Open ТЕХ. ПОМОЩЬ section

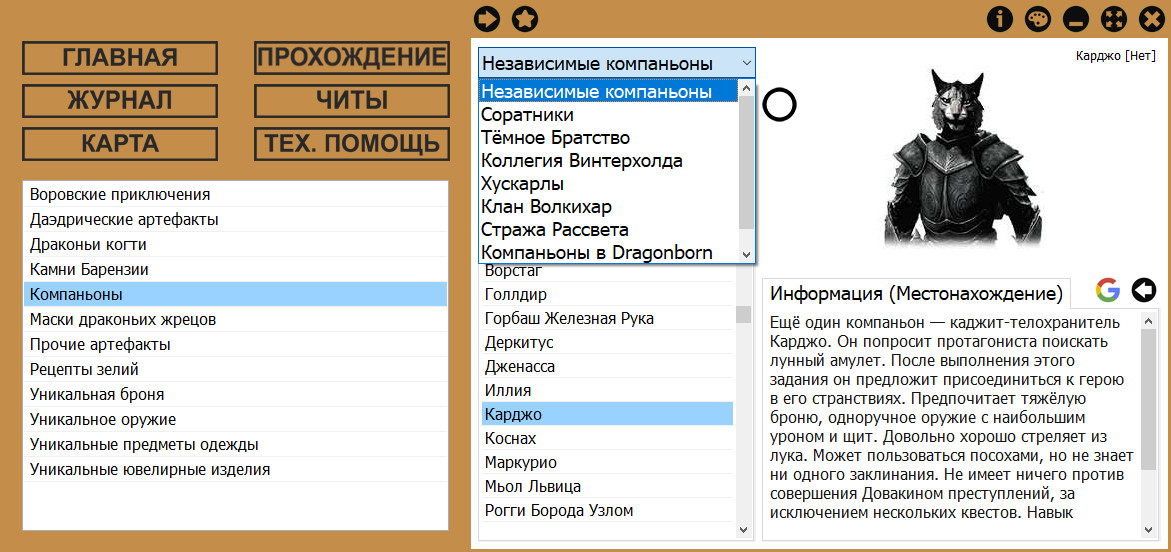352,144
